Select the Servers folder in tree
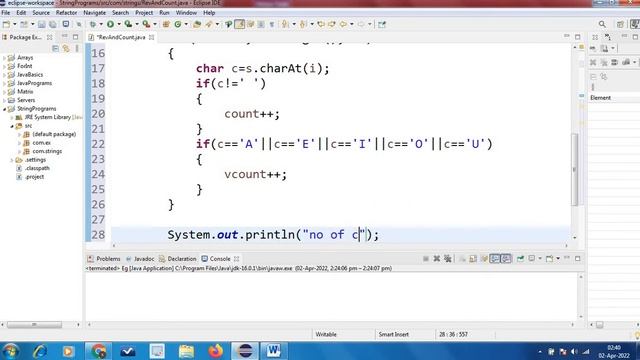Viewport: 640px width, 360px height. coord(26,100)
